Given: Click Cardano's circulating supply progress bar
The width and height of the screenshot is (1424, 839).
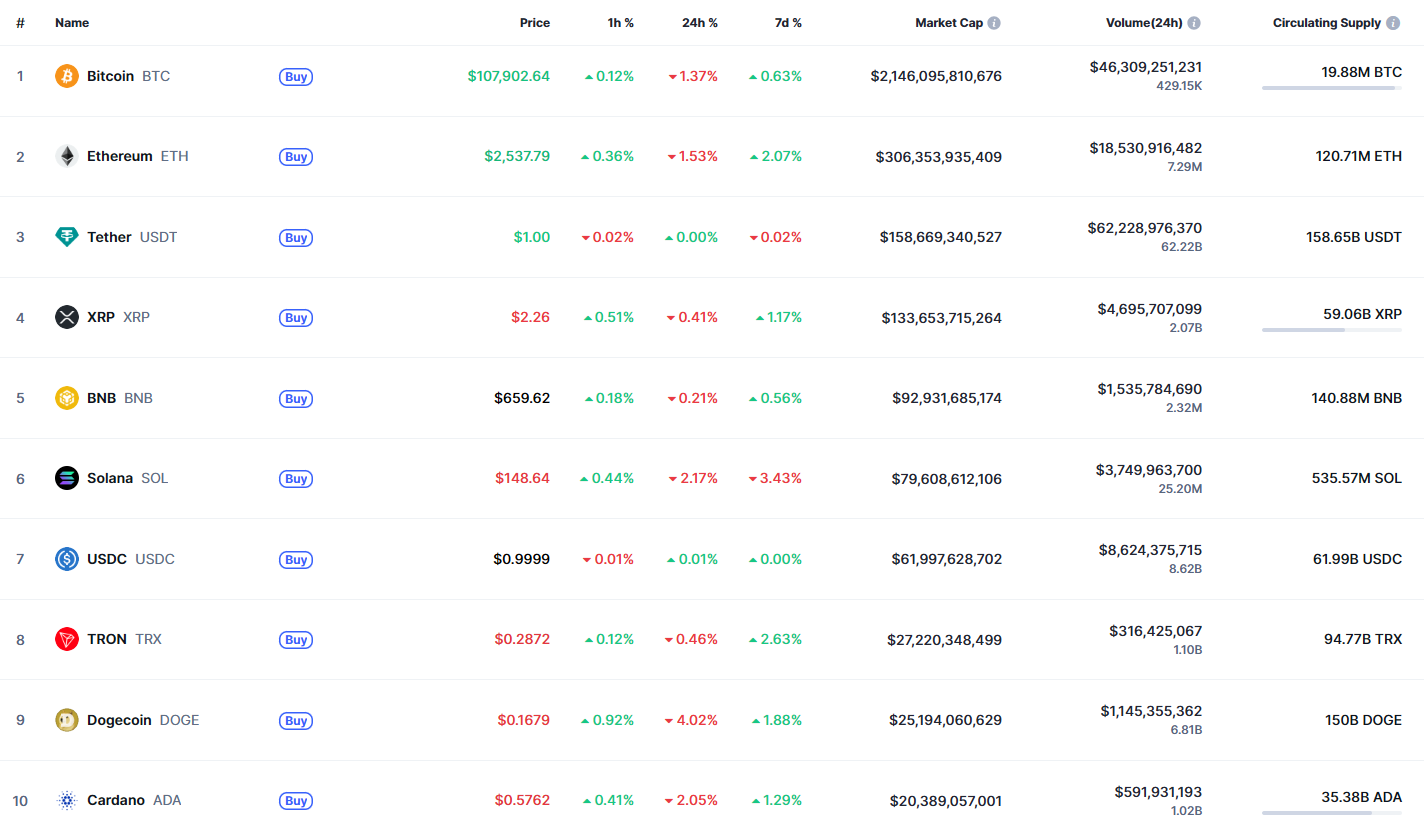Looking at the screenshot, I should tap(1332, 812).
